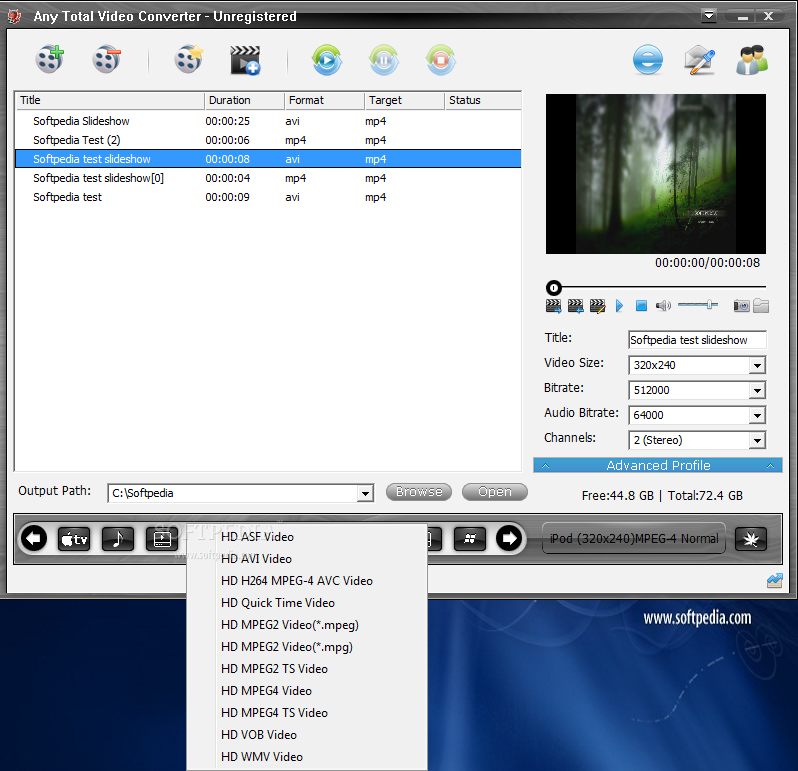This screenshot has width=798, height=771.
Task: Select the Windows profile category icon
Action: coord(470,539)
